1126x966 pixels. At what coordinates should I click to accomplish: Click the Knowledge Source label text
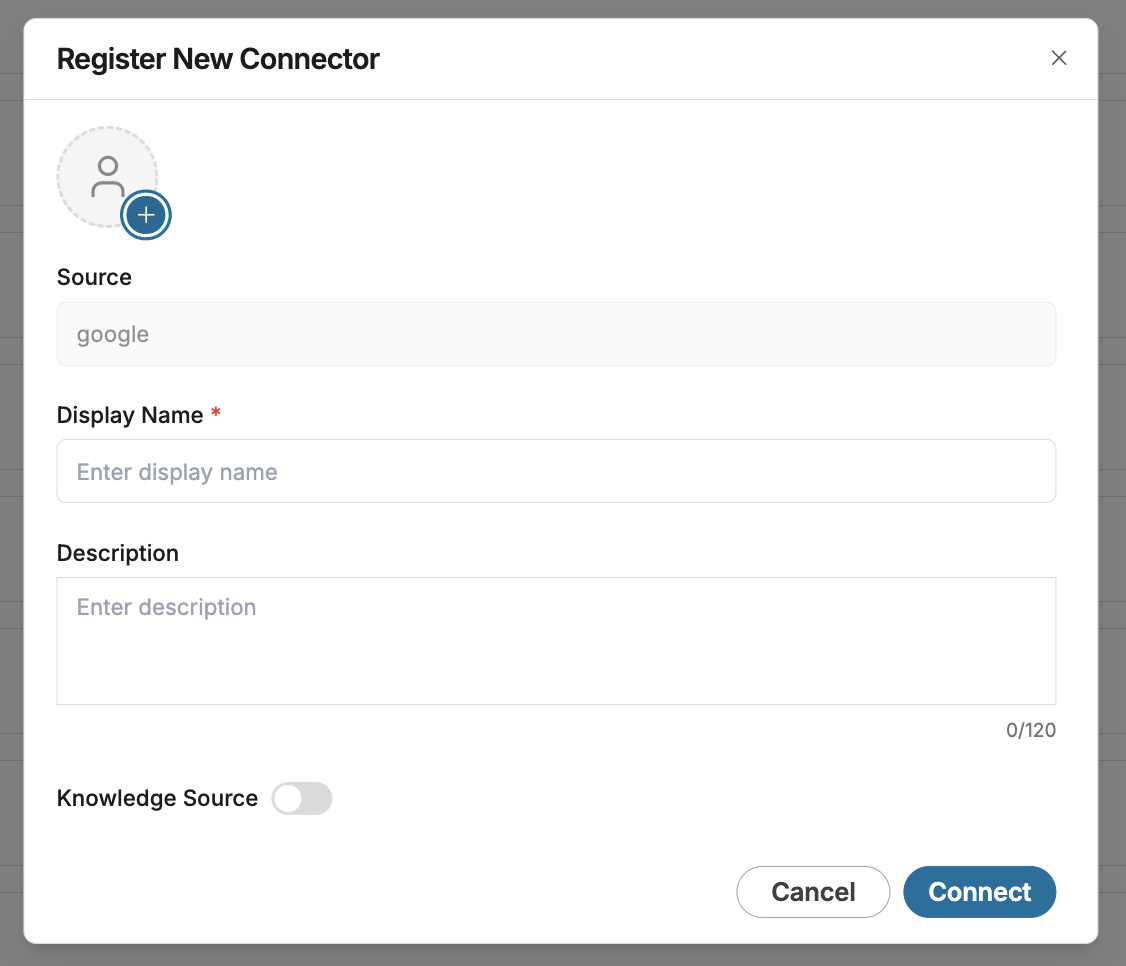pyautogui.click(x=157, y=798)
